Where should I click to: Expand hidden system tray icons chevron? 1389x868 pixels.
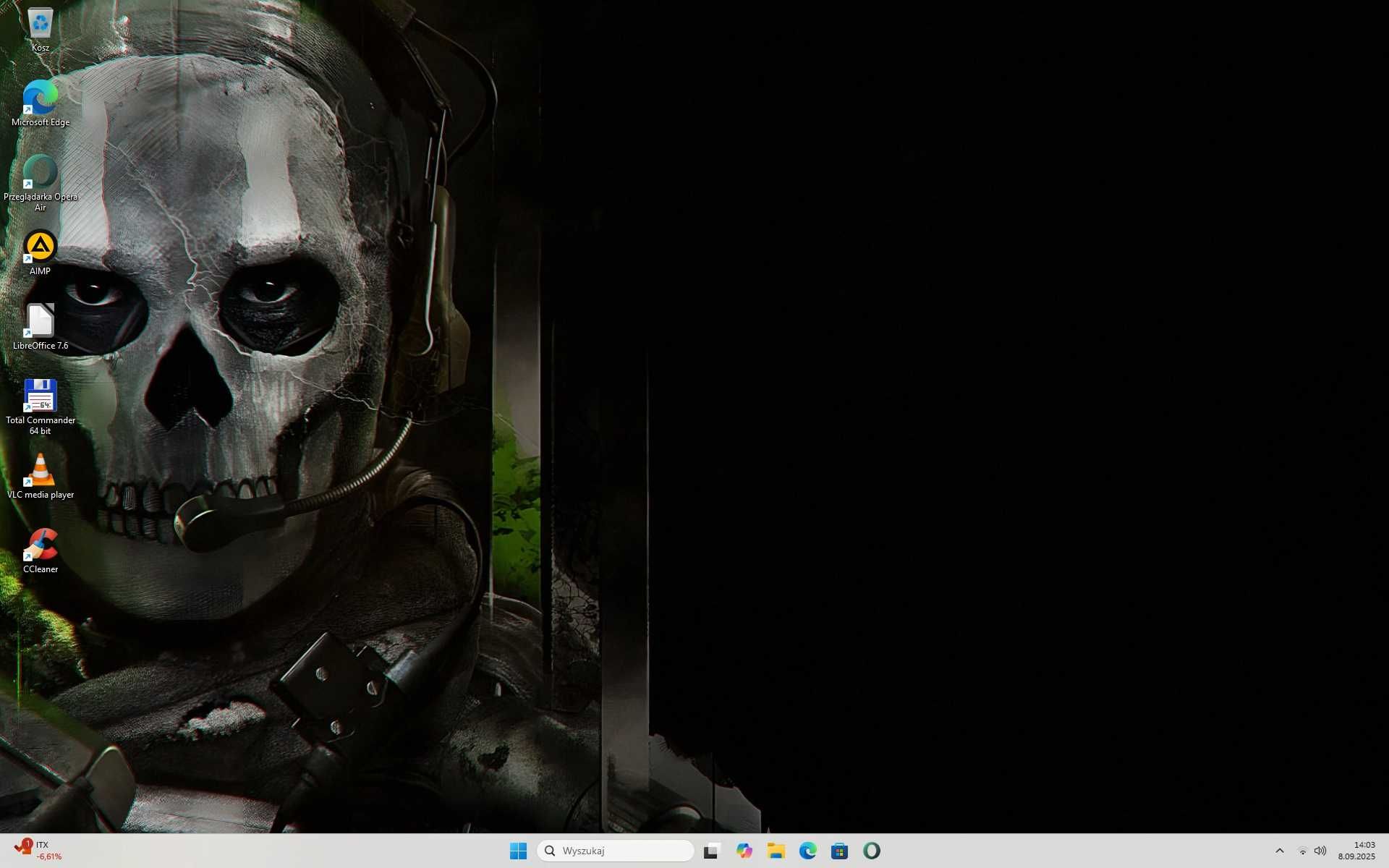coord(1280,851)
